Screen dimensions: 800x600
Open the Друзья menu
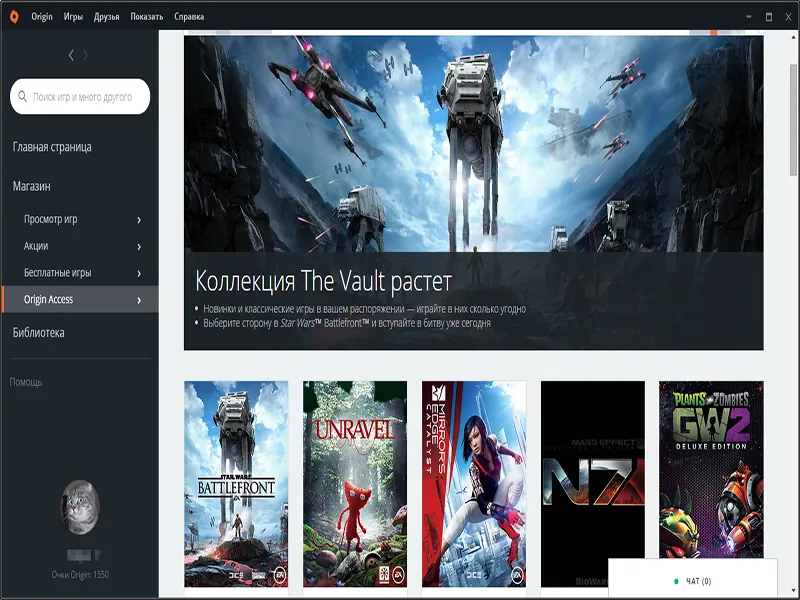pos(106,17)
